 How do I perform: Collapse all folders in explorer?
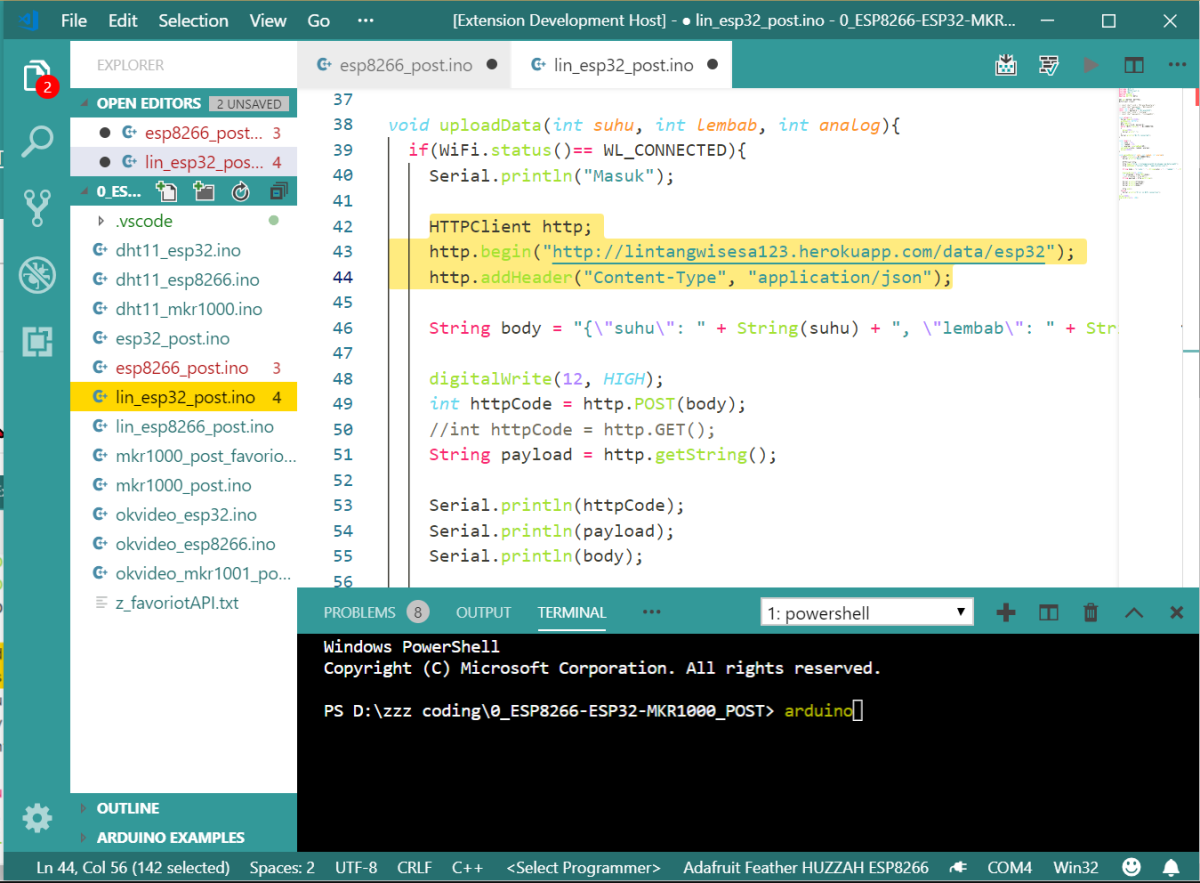point(278,192)
